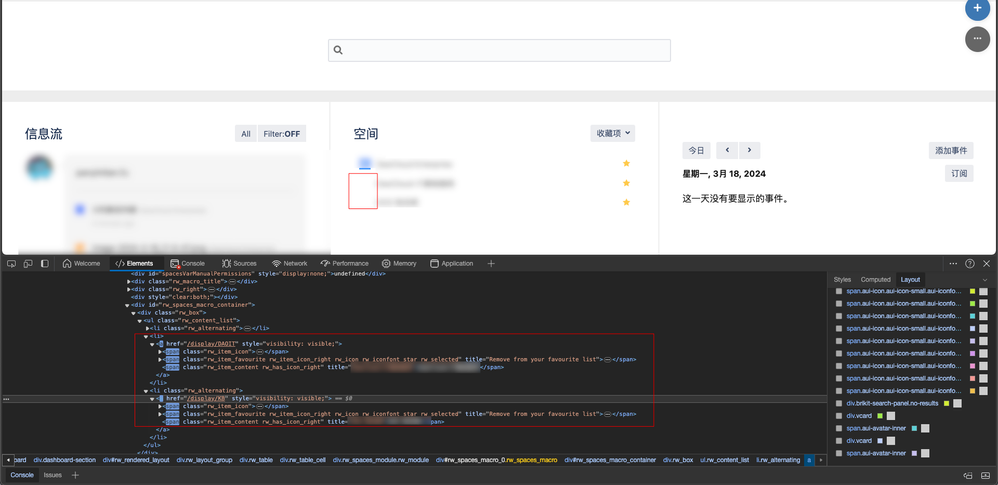This screenshot has height=485, width=998.
Task: Switch to the Console tab in DevTools
Action: (x=187, y=264)
